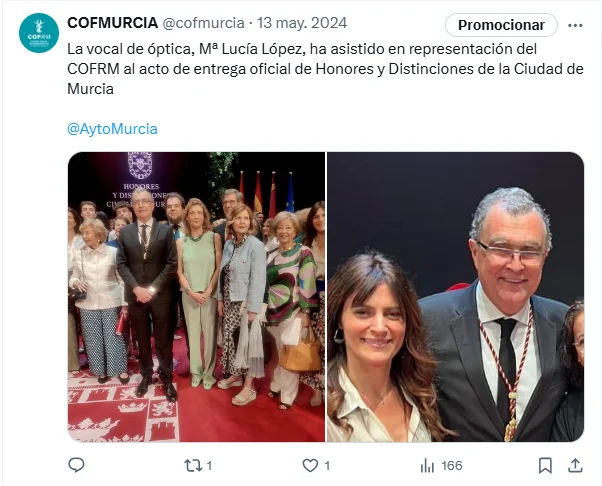Click the like count next to heart
Viewport: 602px width, 486px height.
point(327,466)
